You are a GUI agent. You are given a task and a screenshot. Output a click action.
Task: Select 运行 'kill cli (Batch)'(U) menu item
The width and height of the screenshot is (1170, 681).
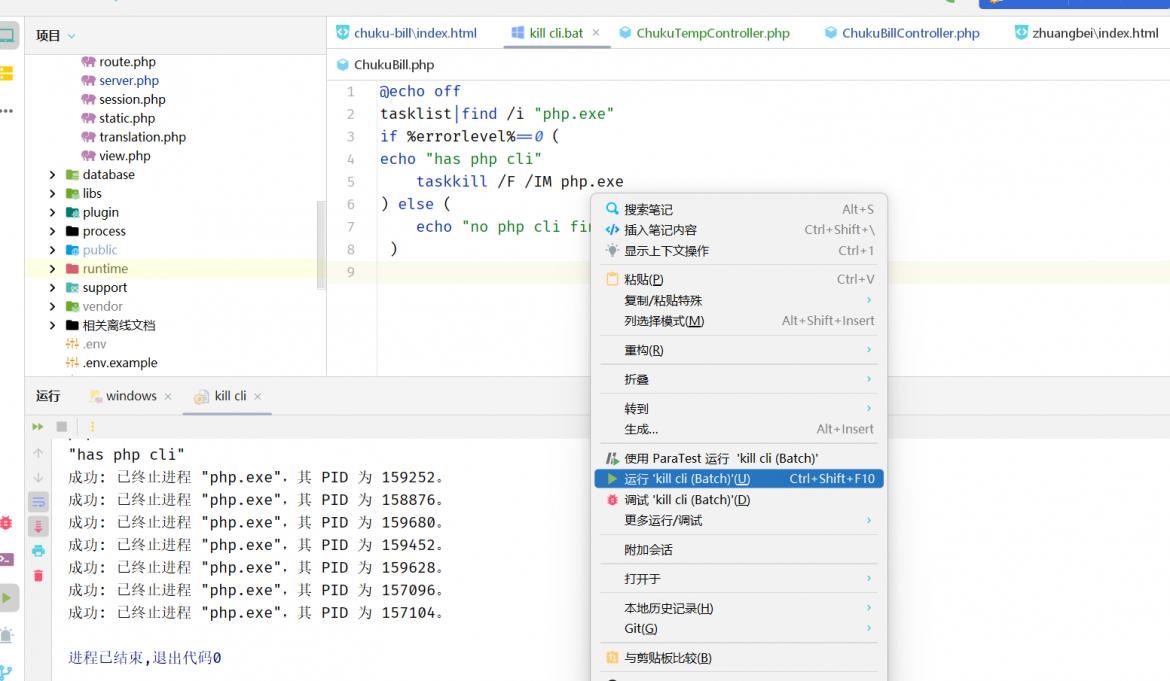(739, 479)
